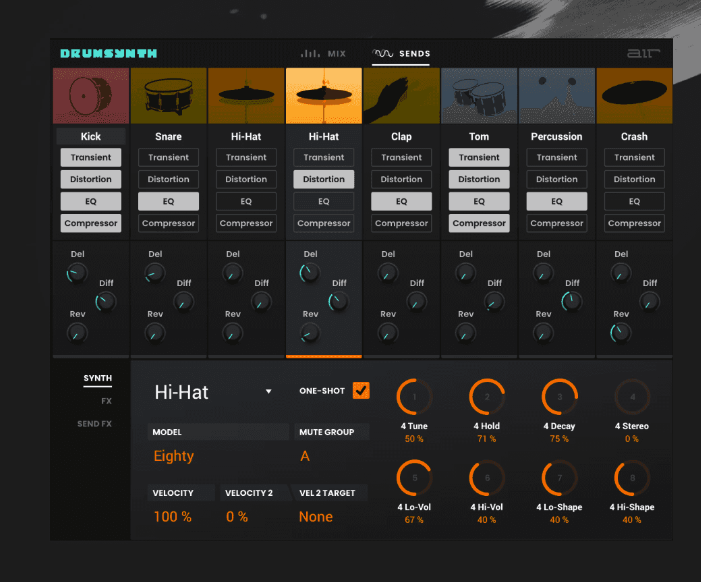The height and width of the screenshot is (582, 701).
Task: Toggle Clap EQ effect off
Action: (401, 201)
